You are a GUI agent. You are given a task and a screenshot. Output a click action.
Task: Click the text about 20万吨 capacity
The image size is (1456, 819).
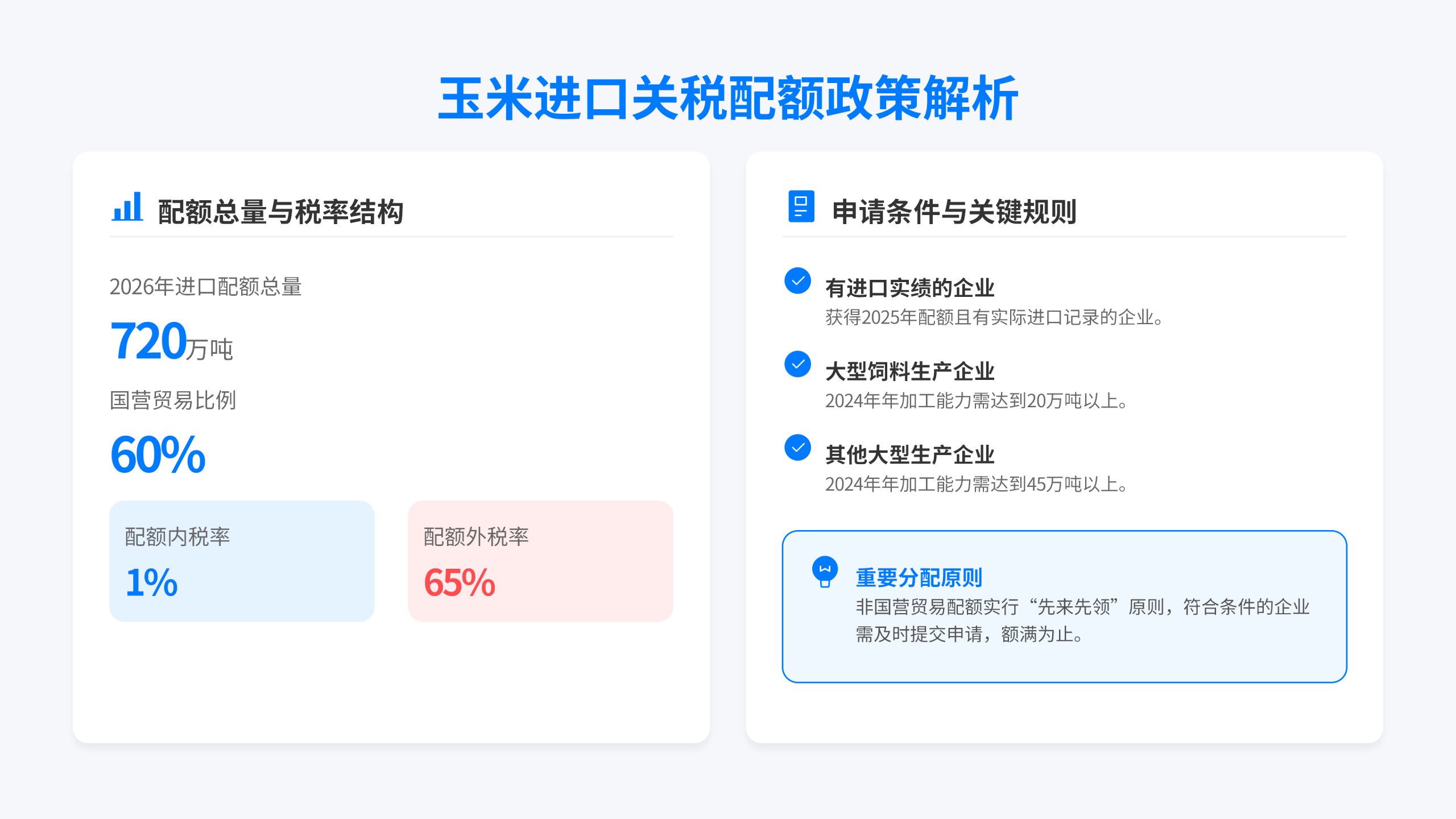(976, 401)
